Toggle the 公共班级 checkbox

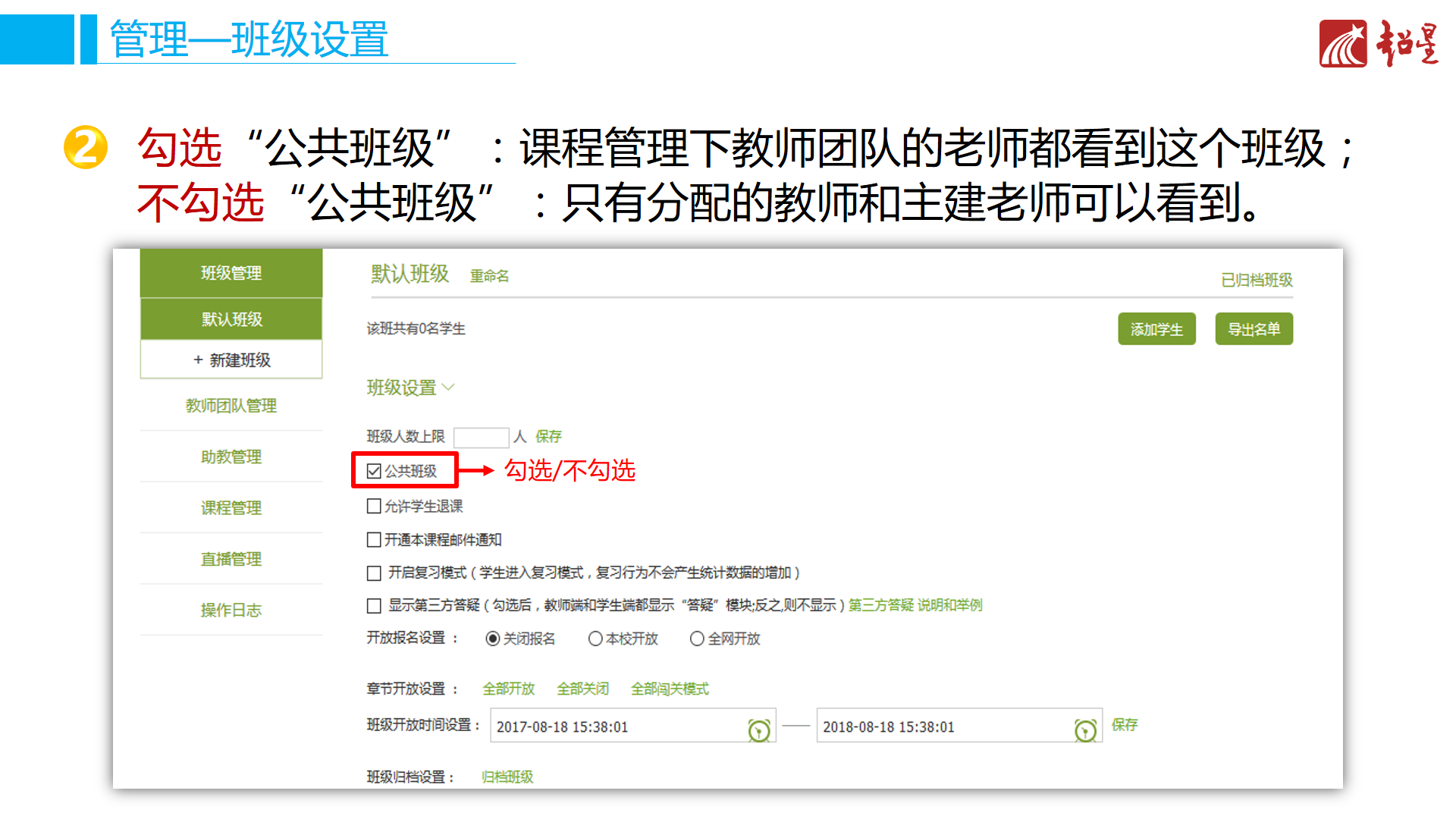[x=374, y=472]
